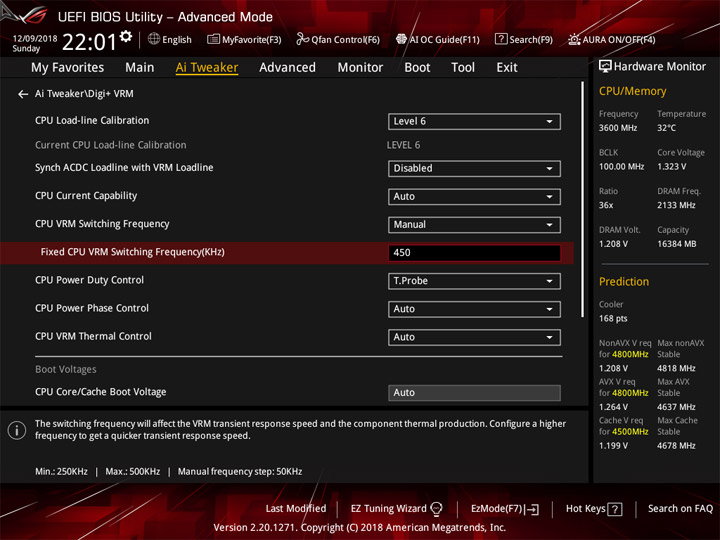Click the globe language icon
The height and width of the screenshot is (540, 720).
coord(154,39)
